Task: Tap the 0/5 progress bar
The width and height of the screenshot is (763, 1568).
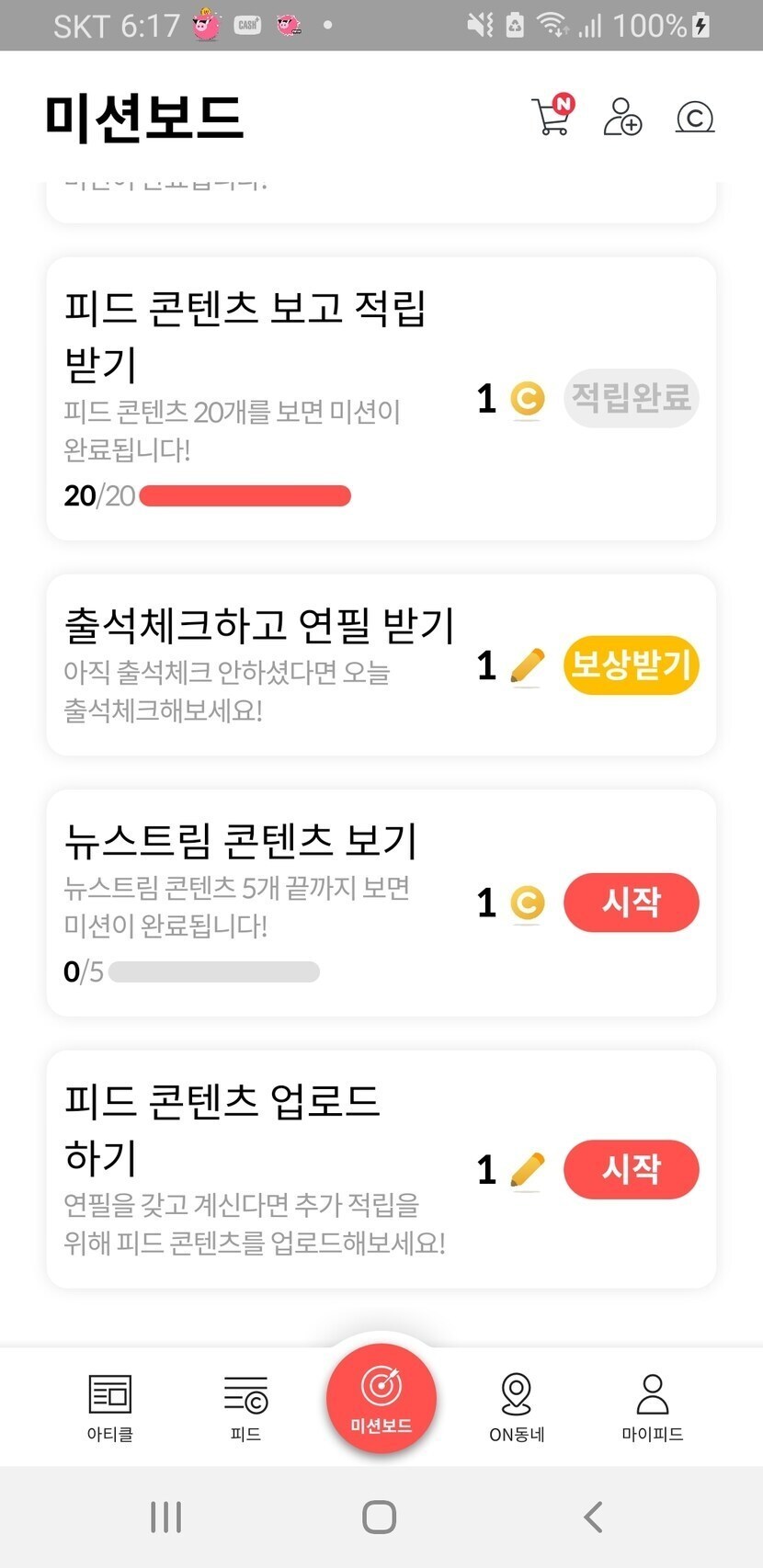Action: (x=214, y=971)
